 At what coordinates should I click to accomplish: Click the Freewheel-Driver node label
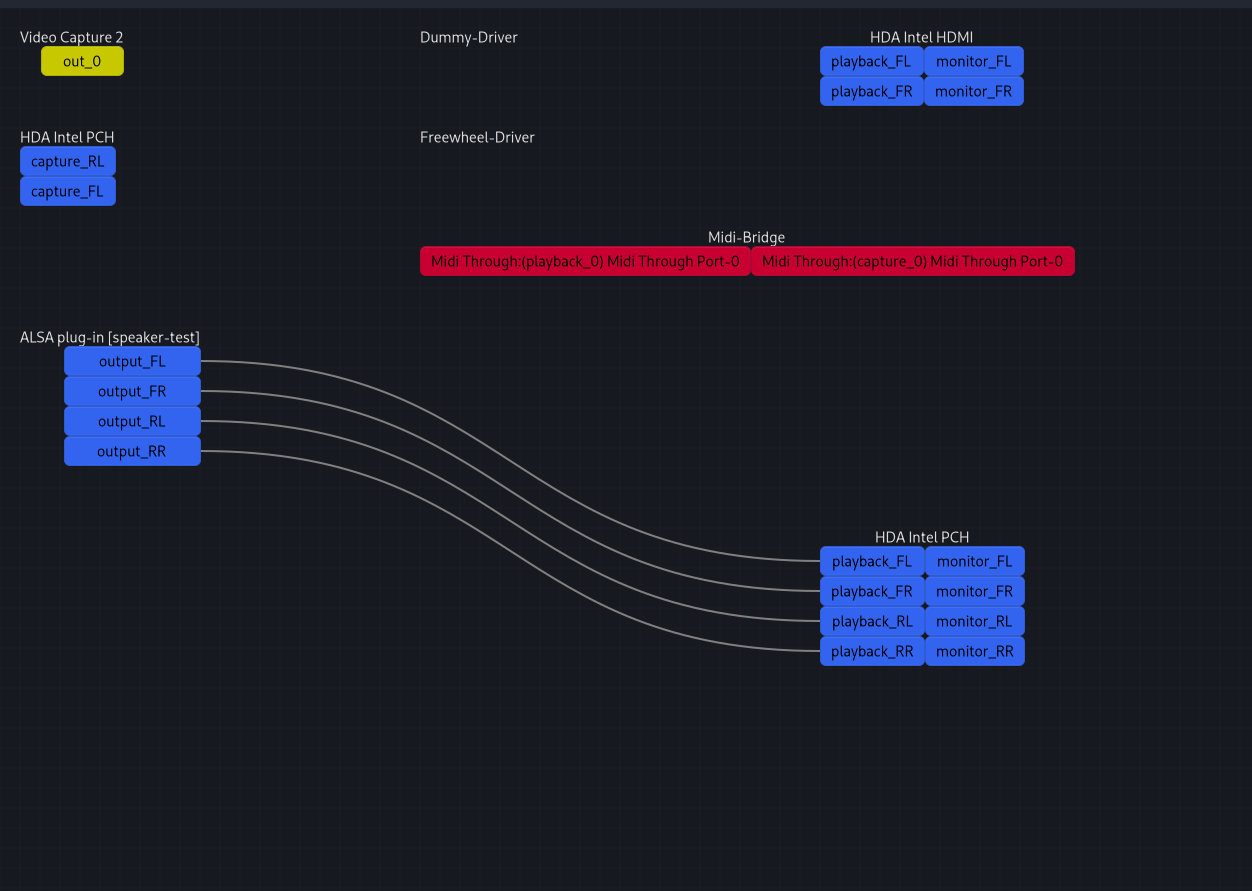[478, 137]
